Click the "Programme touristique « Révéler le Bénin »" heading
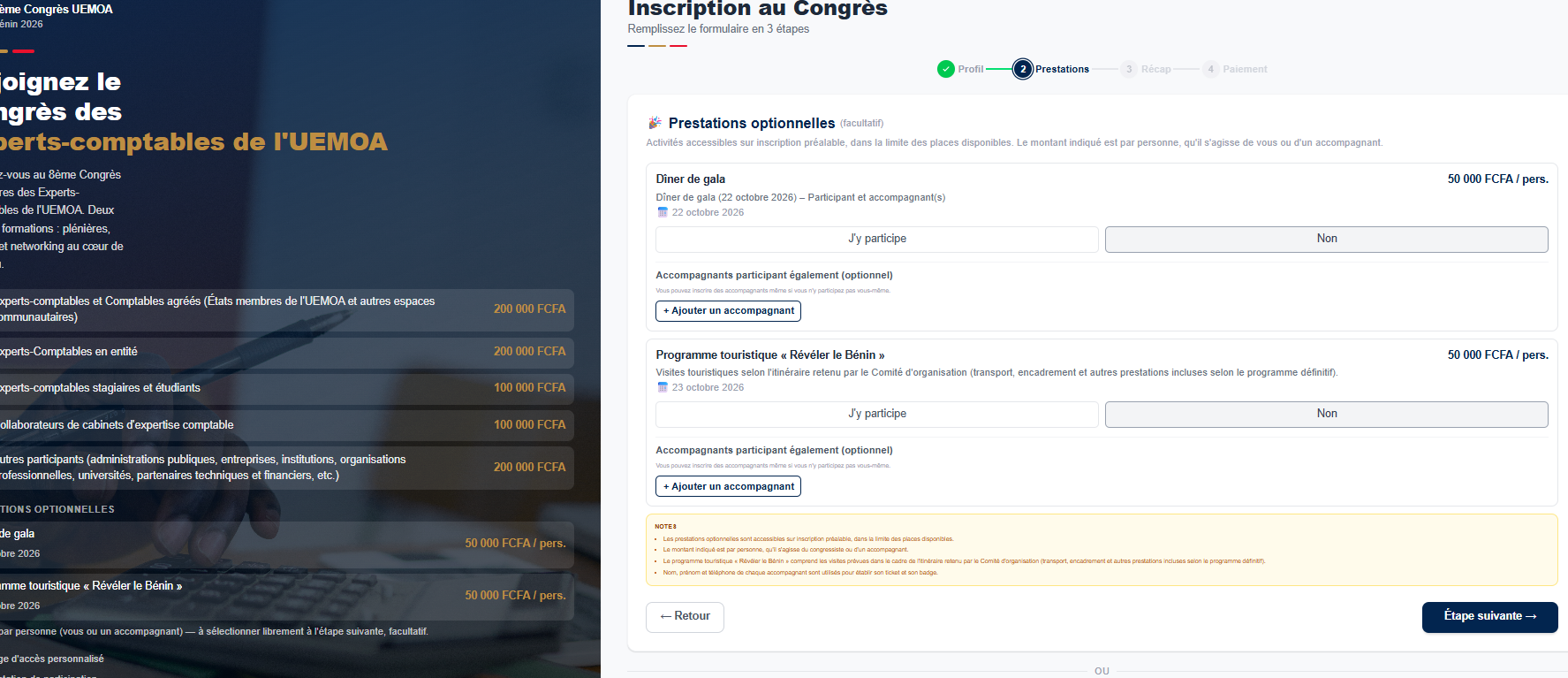Screen dimensions: 1568x678 click(770, 354)
